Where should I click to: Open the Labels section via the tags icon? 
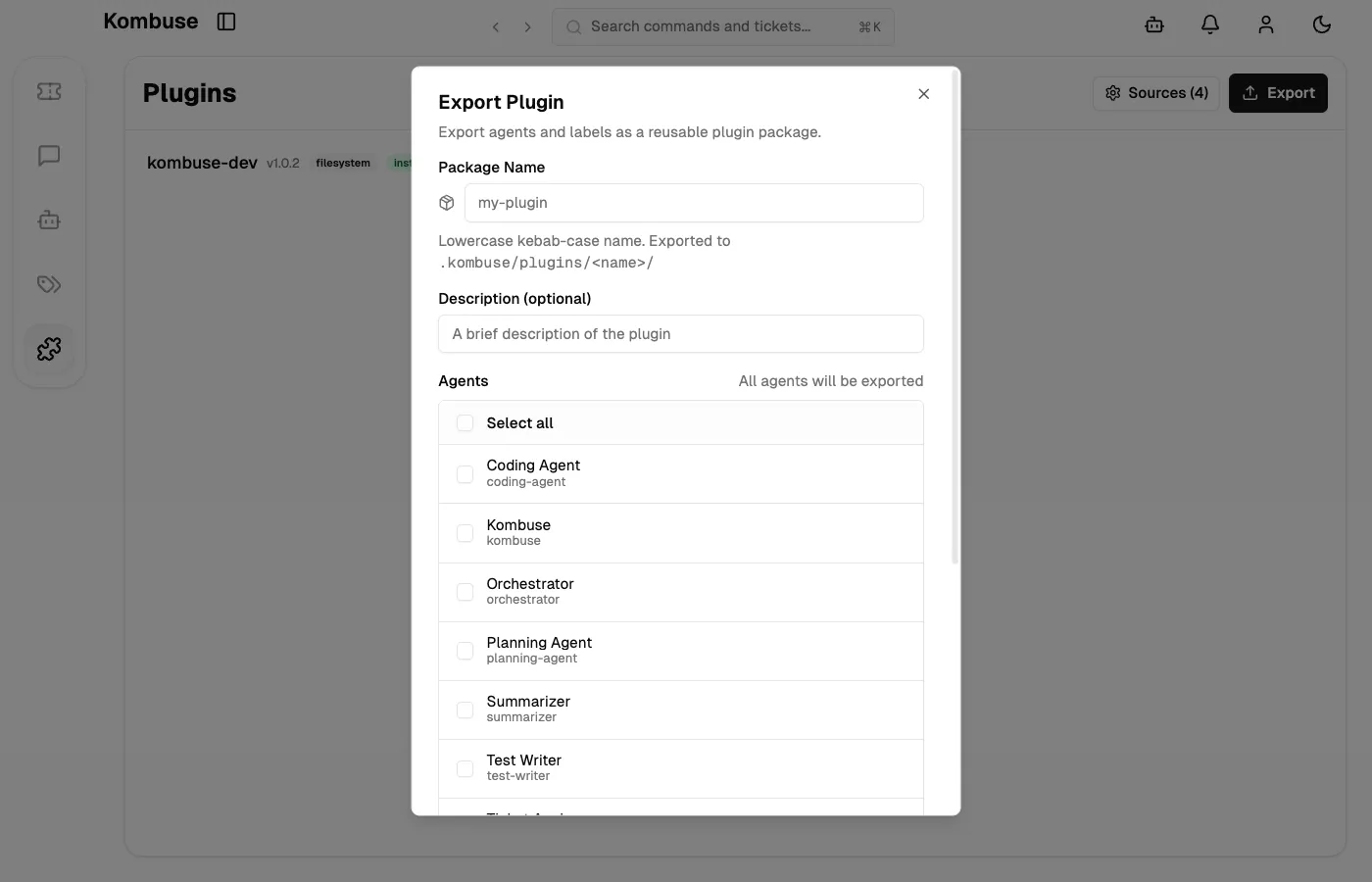pos(47,284)
